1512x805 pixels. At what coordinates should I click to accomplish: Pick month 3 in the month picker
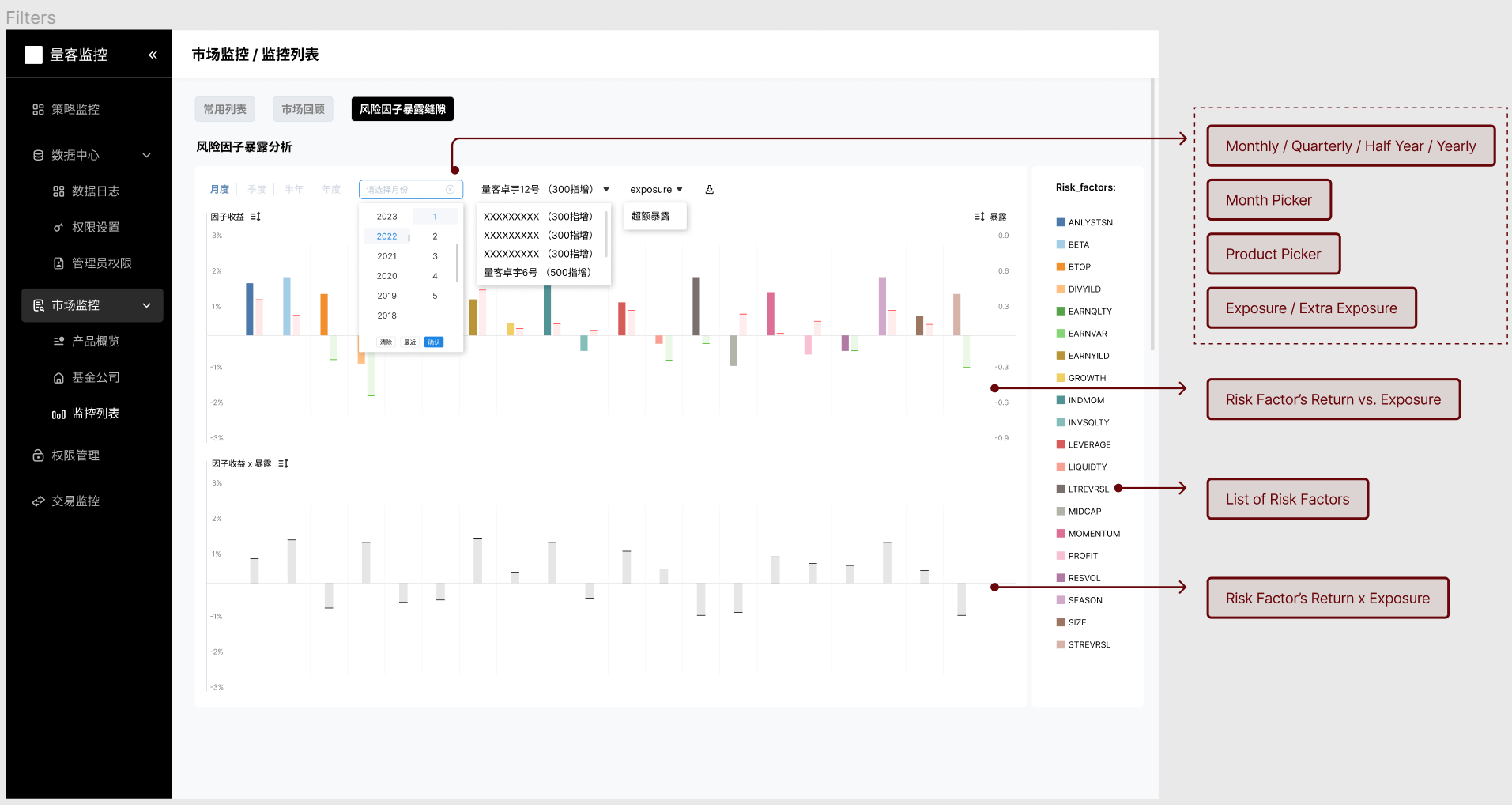coord(435,256)
